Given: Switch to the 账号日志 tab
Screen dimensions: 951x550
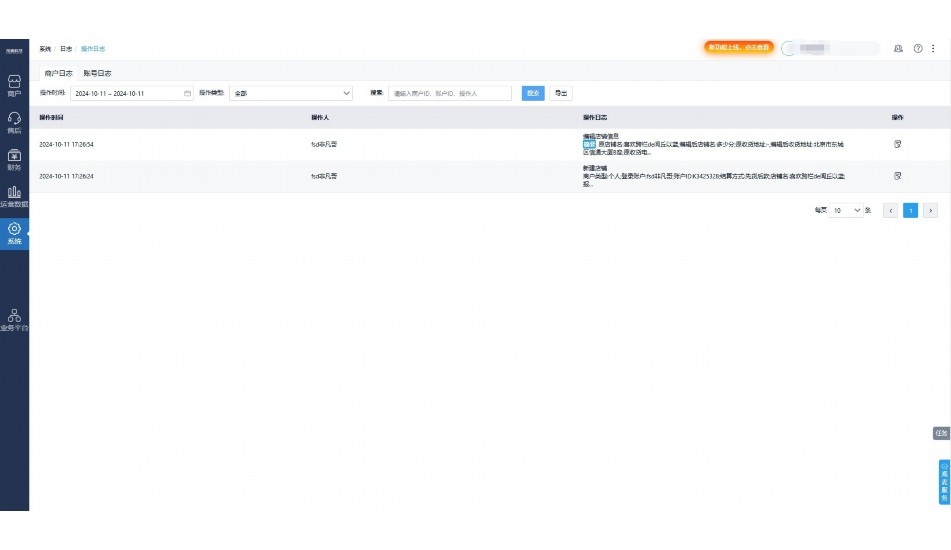Looking at the screenshot, I should coord(97,73).
